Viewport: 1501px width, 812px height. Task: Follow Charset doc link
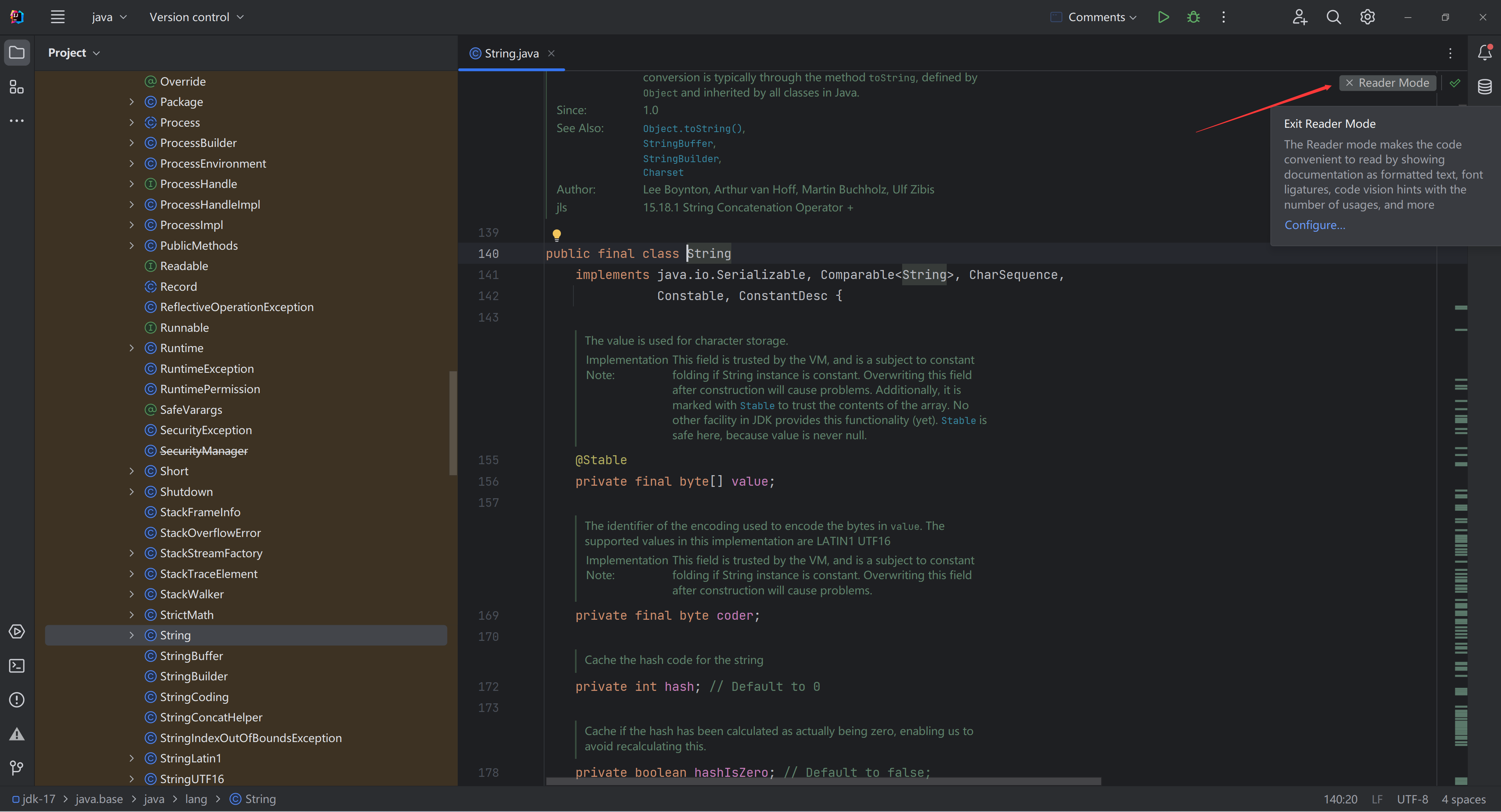[x=663, y=172]
